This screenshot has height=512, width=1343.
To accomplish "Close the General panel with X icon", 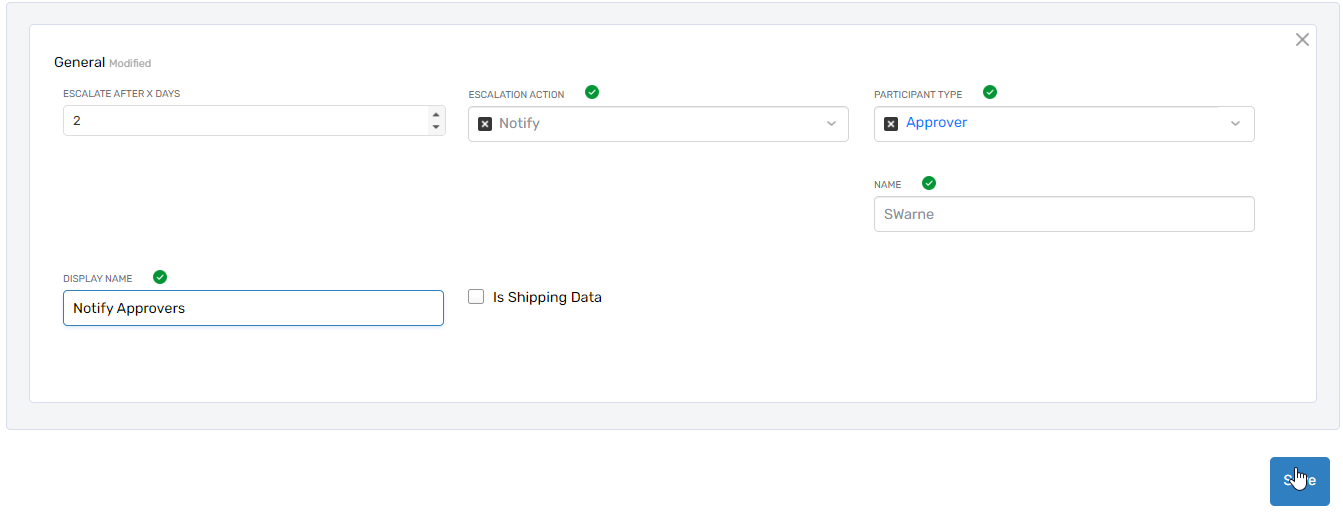I will pyautogui.click(x=1302, y=40).
